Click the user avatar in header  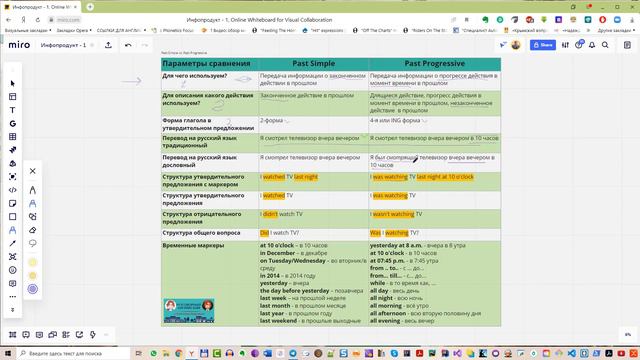tap(516, 45)
